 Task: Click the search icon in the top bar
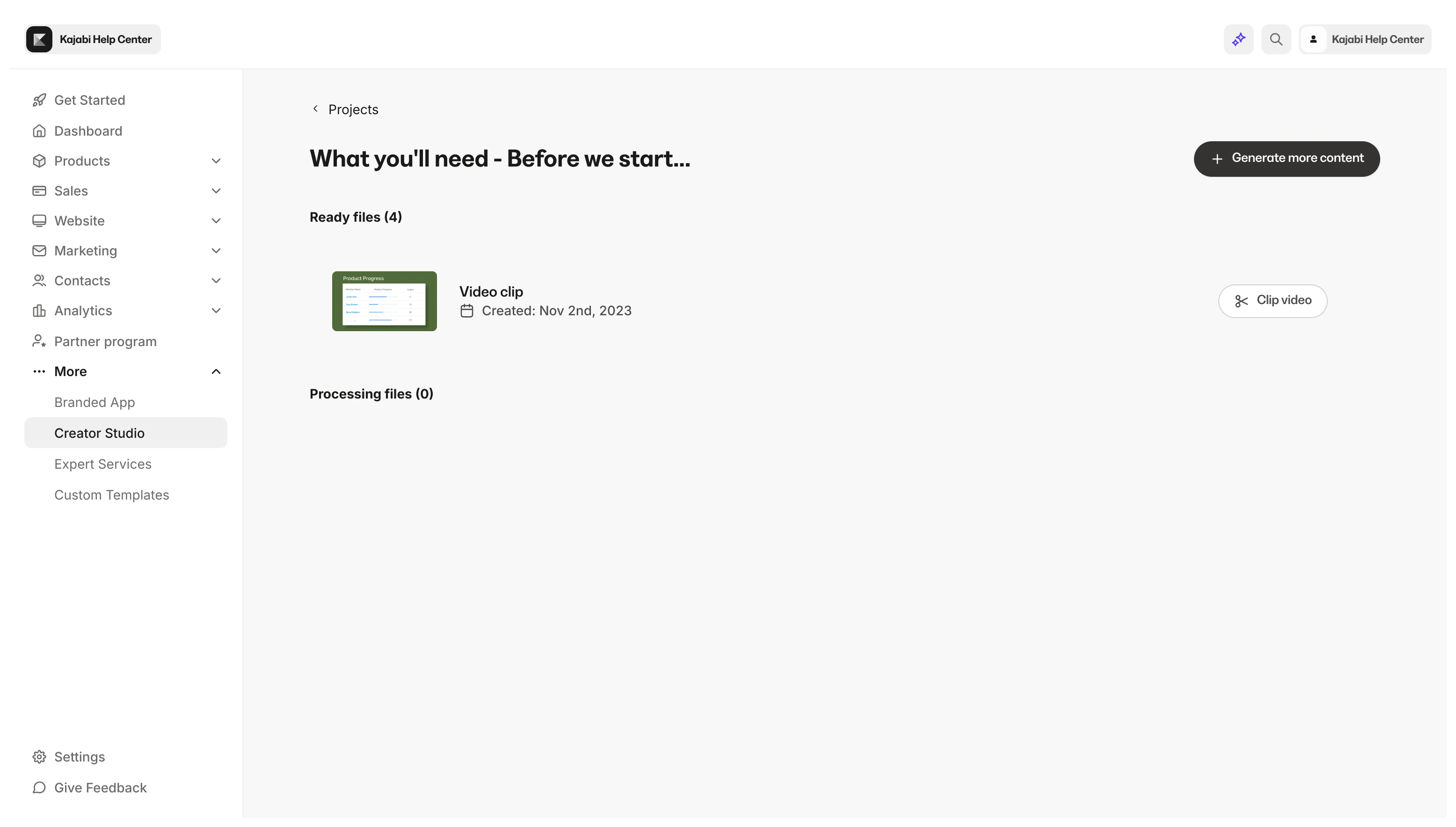pyautogui.click(x=1276, y=39)
